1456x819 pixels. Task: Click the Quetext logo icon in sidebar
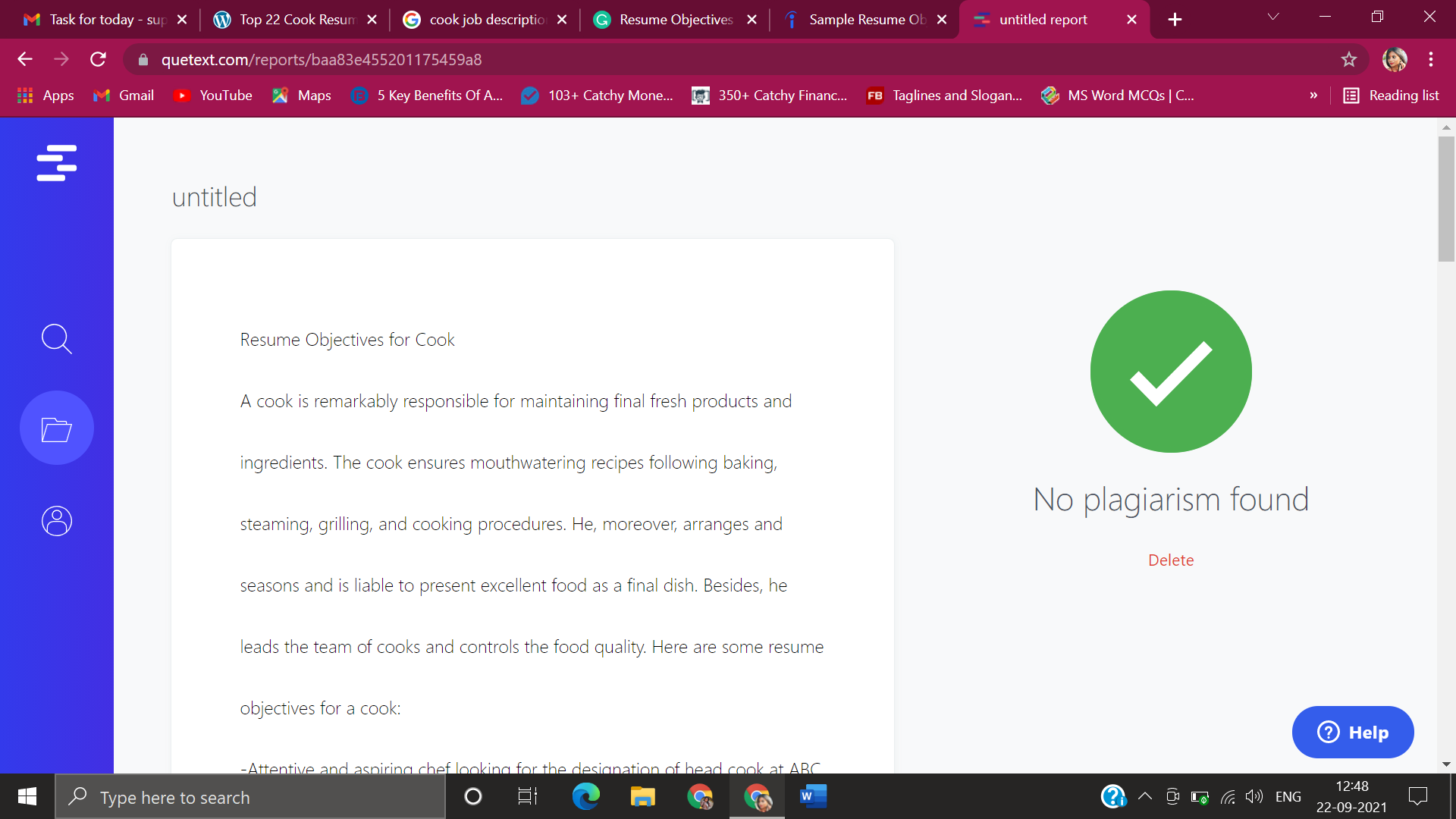57,163
